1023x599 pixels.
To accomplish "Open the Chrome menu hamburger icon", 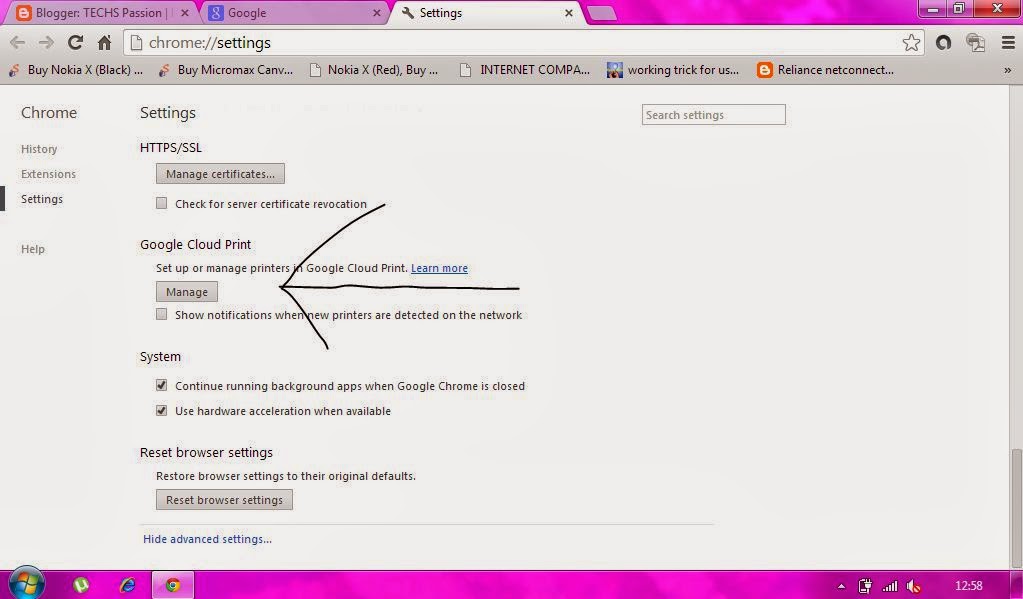I will (x=1008, y=43).
